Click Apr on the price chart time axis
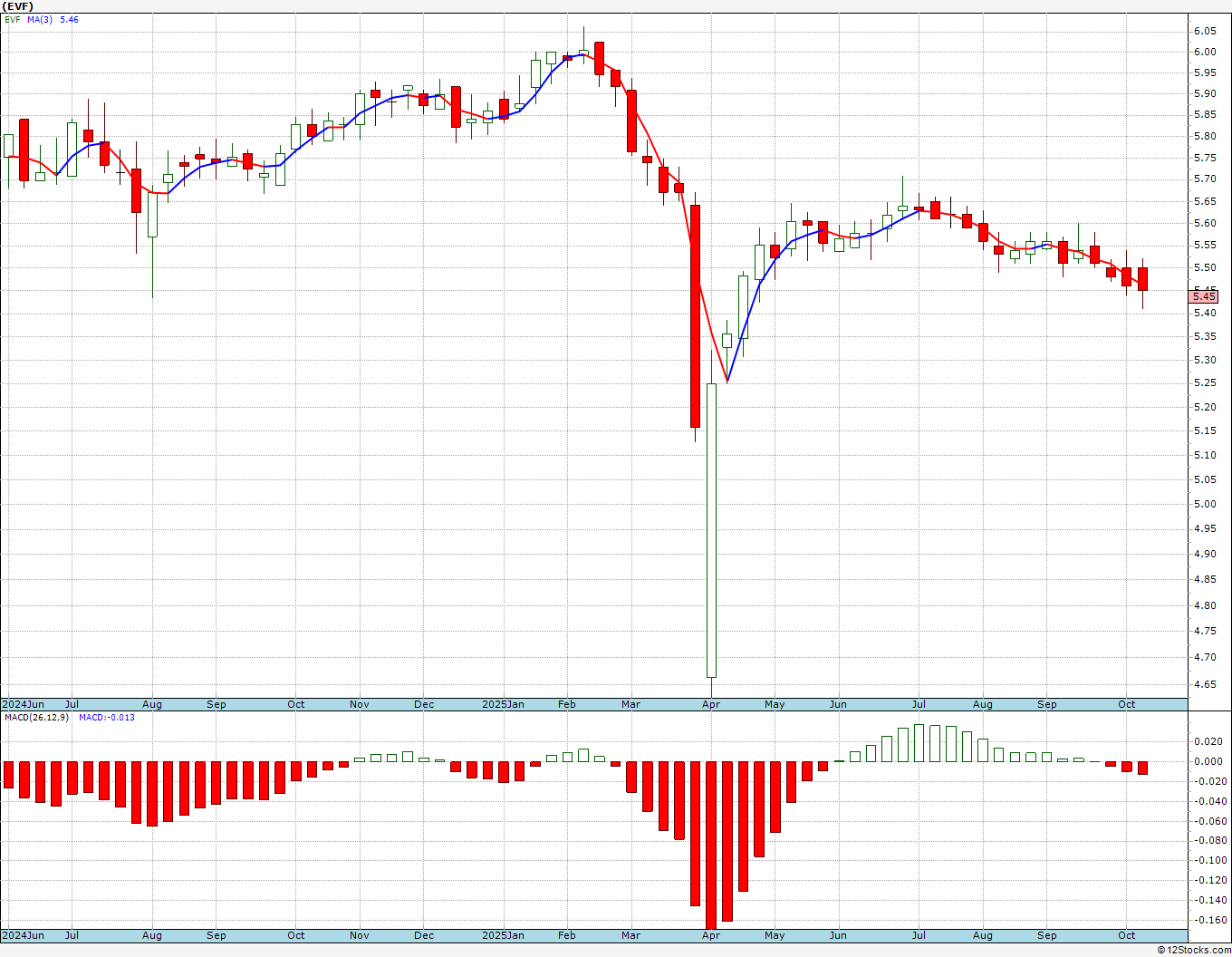This screenshot has width=1232, height=957. pyautogui.click(x=711, y=704)
